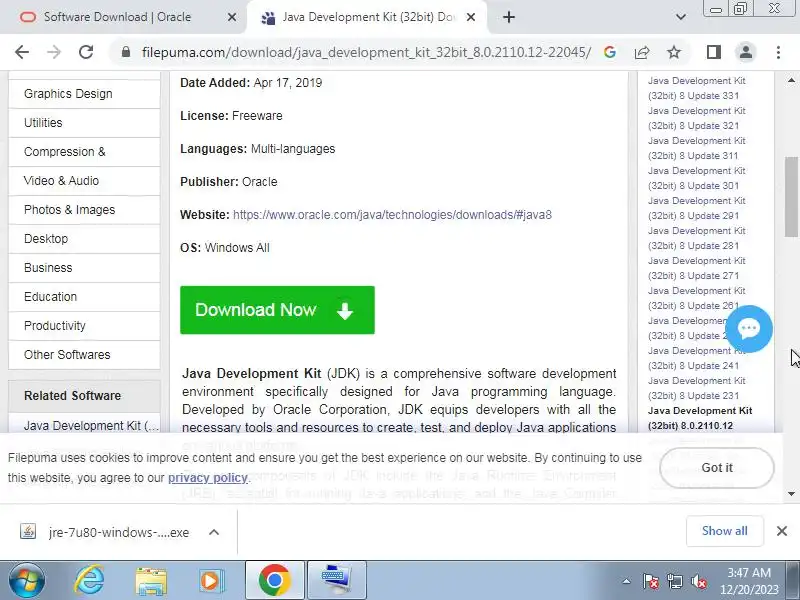Open on-screen keyboard taskbar app
Viewport: 800px width, 600px height.
(337, 581)
